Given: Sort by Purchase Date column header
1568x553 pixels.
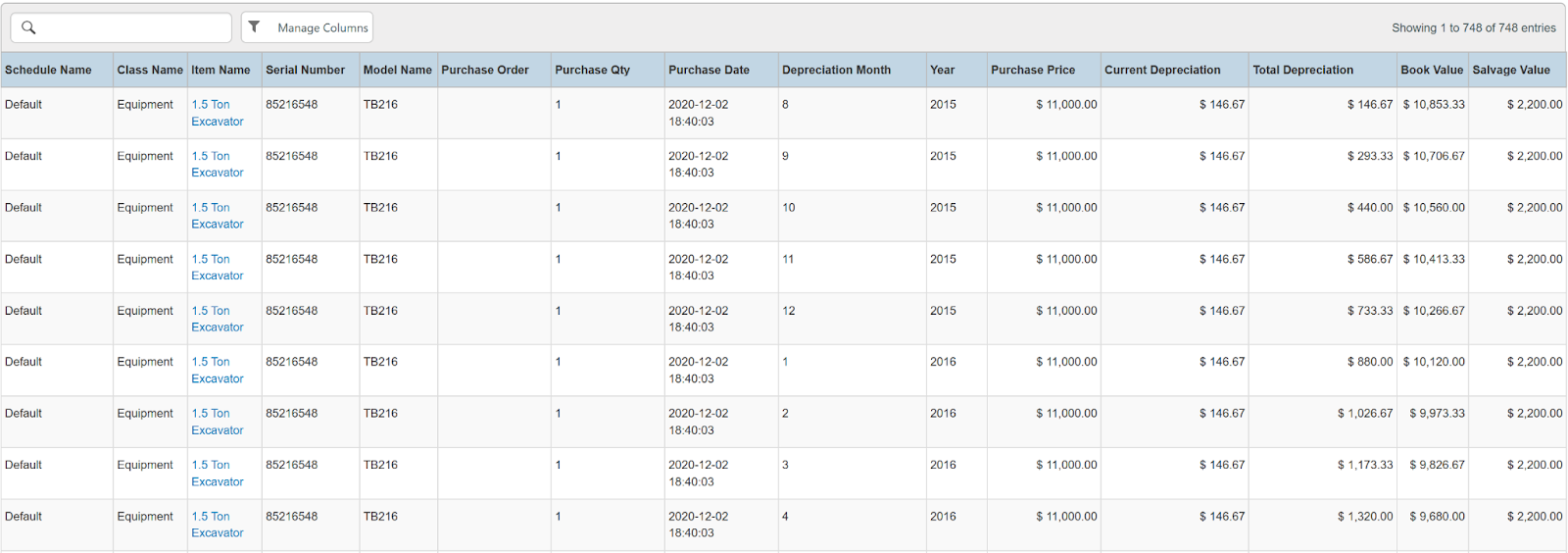Looking at the screenshot, I should tap(709, 70).
